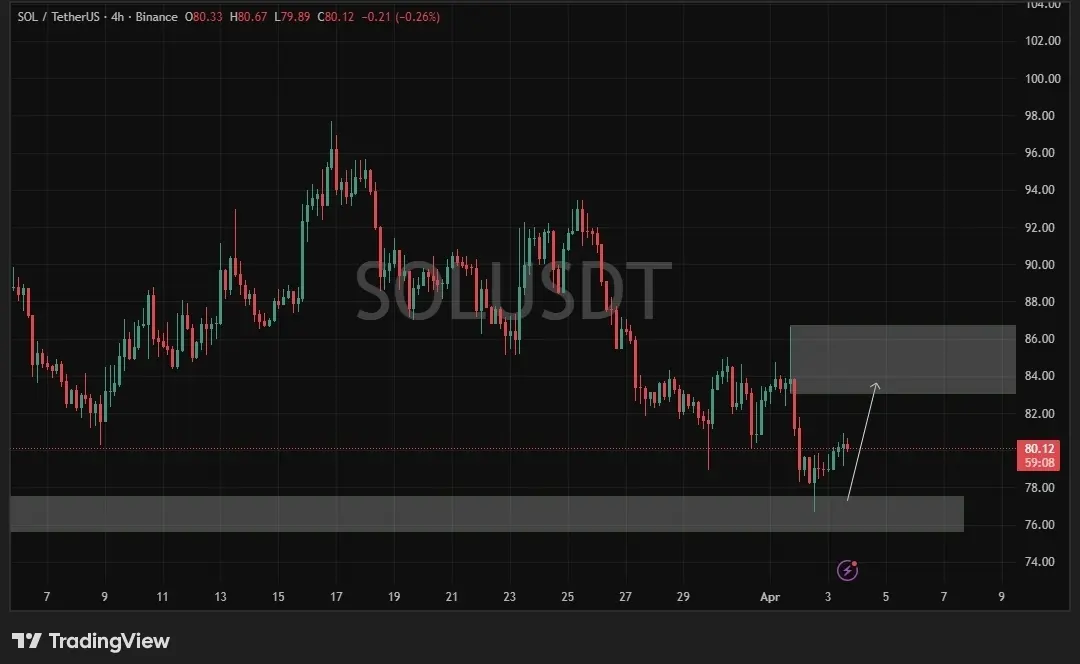The height and width of the screenshot is (664, 1080).
Task: Click the 13 date label on time axis
Action: pyautogui.click(x=220, y=596)
